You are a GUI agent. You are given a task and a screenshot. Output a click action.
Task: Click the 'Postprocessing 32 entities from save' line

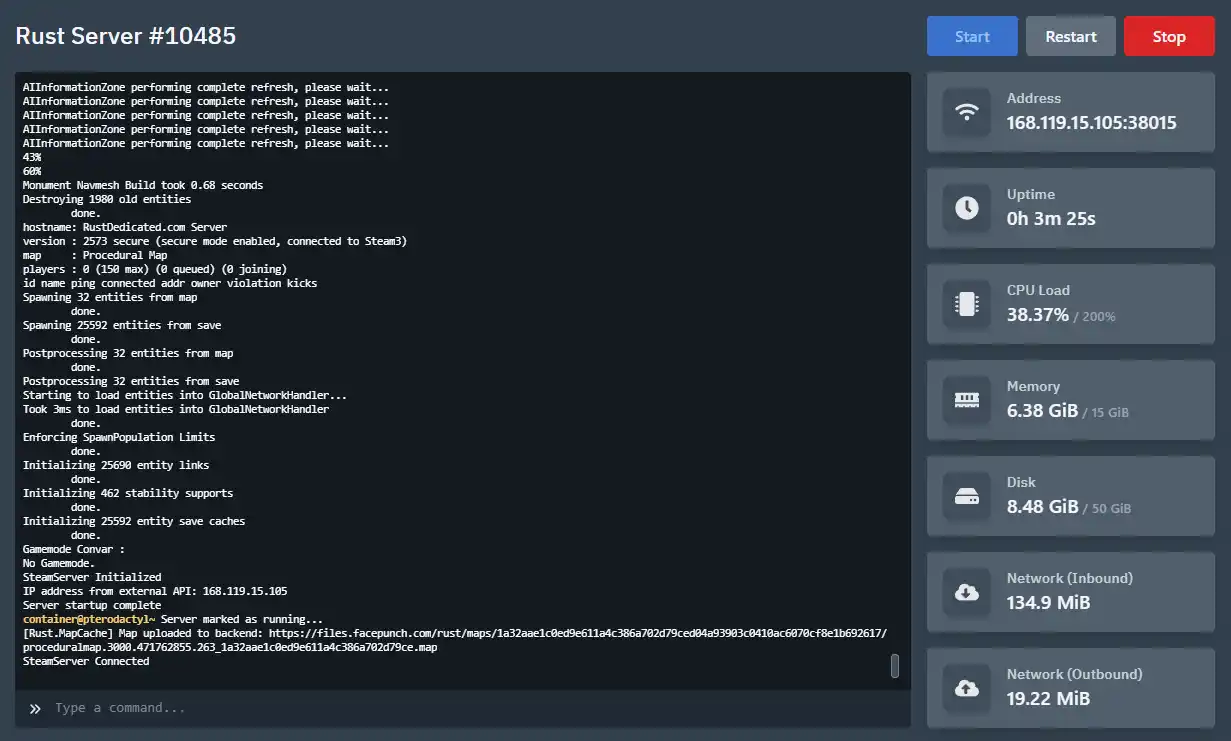click(x=131, y=381)
